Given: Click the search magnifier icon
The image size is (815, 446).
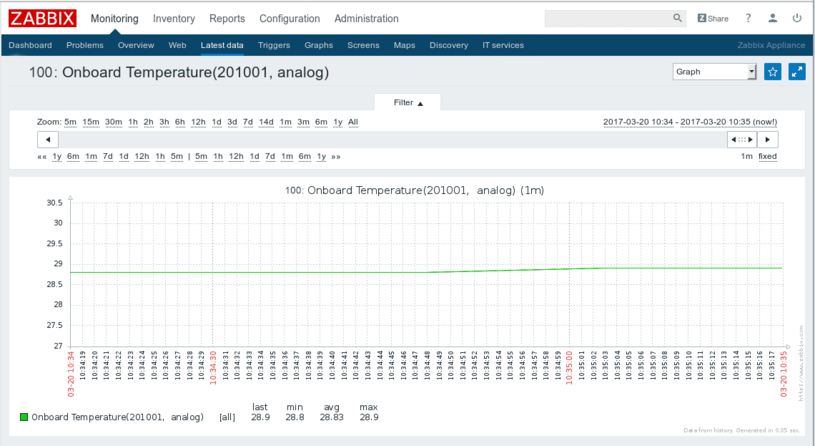Looking at the screenshot, I should [677, 18].
